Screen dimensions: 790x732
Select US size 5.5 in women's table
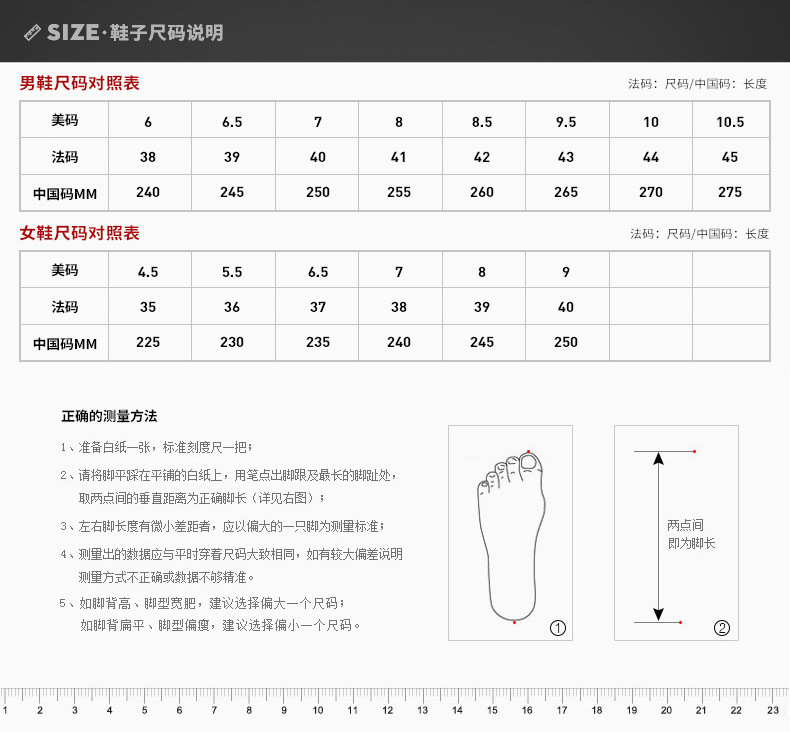tap(232, 272)
